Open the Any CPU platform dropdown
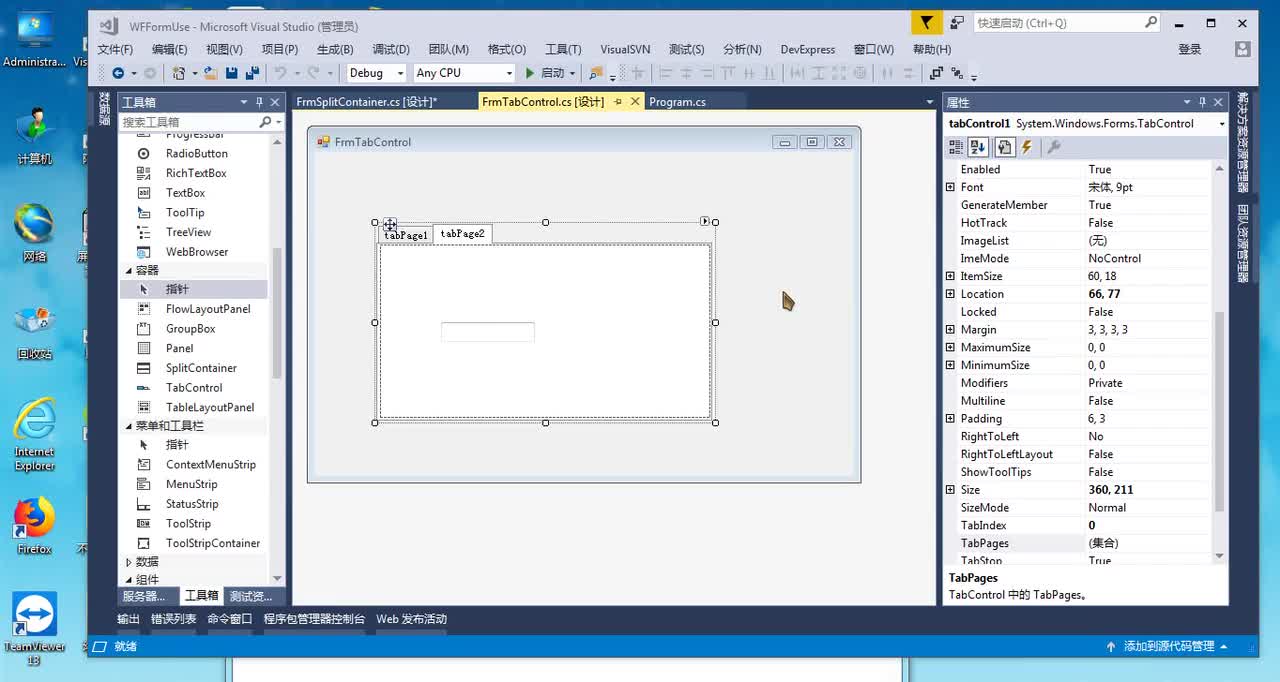The image size is (1280, 682). tap(509, 73)
